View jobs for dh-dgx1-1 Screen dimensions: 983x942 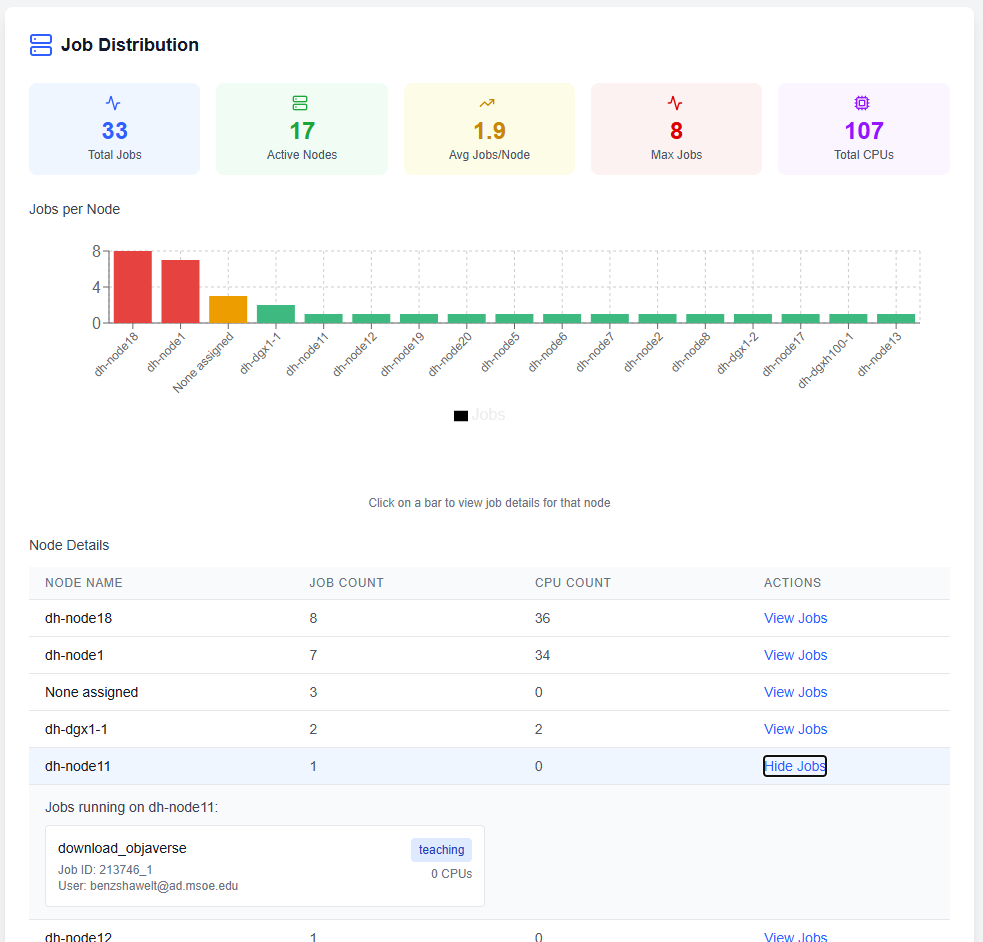coord(795,729)
